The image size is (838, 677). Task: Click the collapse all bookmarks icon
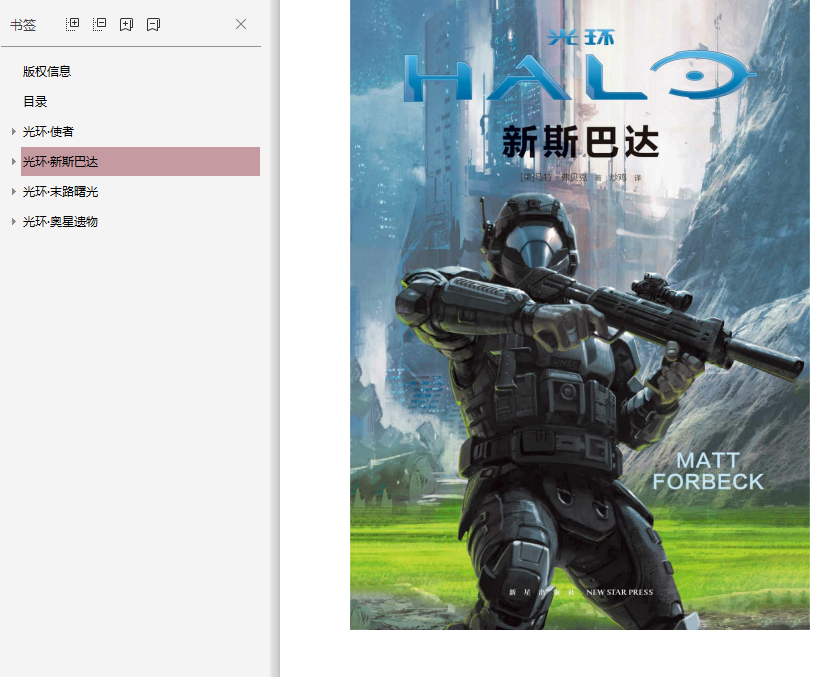click(99, 25)
